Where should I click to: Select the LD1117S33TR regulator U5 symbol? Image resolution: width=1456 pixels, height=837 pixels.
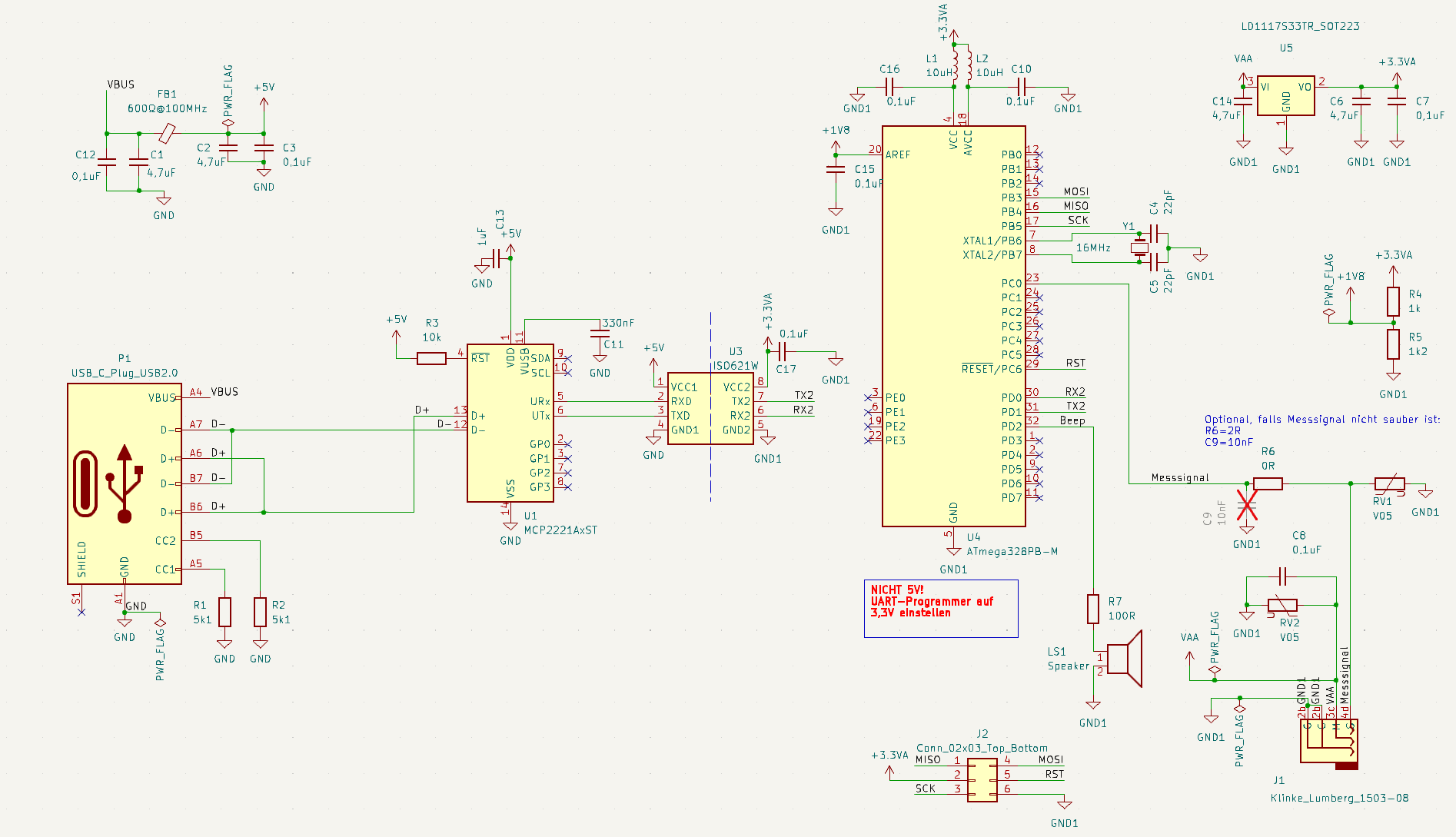(x=1285, y=97)
